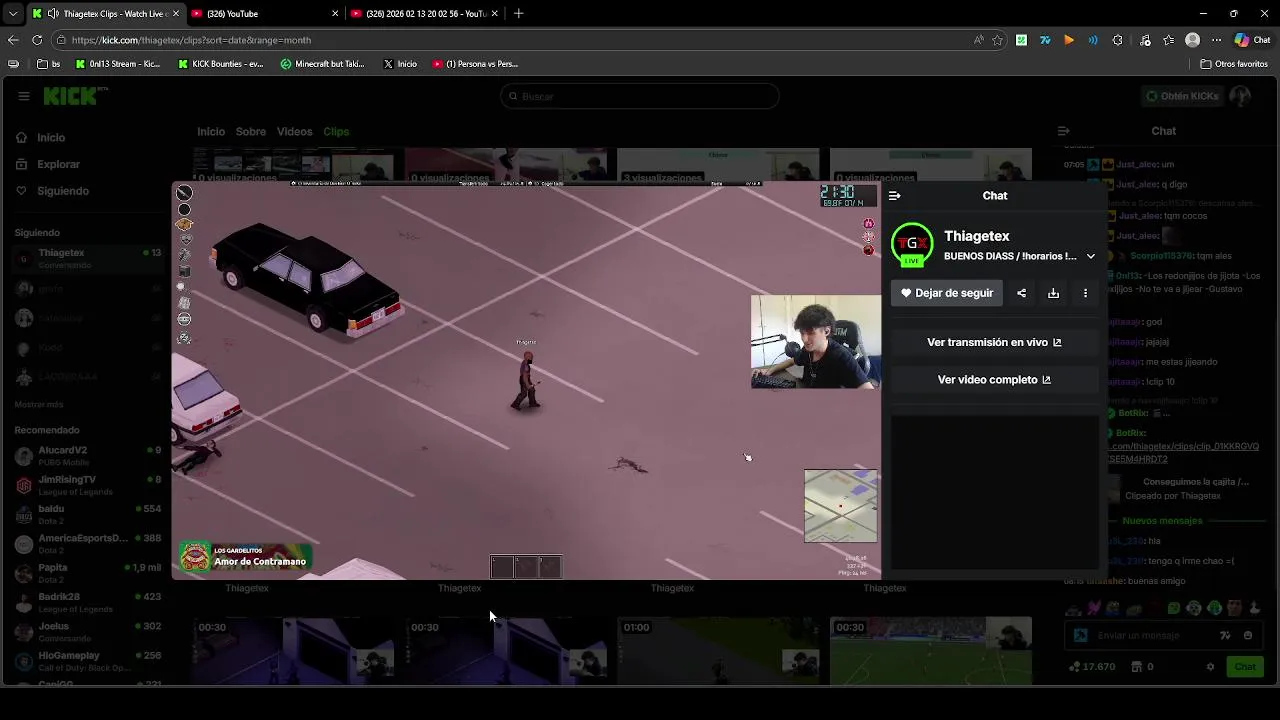Switch to the Inicio channel tab
The width and height of the screenshot is (1280, 720).
211,132
